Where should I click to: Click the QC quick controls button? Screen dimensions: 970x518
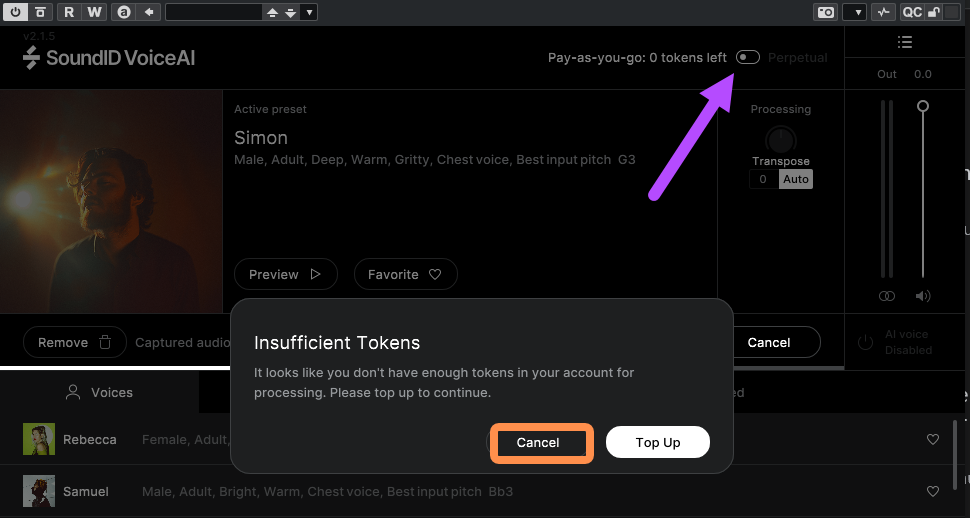point(912,12)
